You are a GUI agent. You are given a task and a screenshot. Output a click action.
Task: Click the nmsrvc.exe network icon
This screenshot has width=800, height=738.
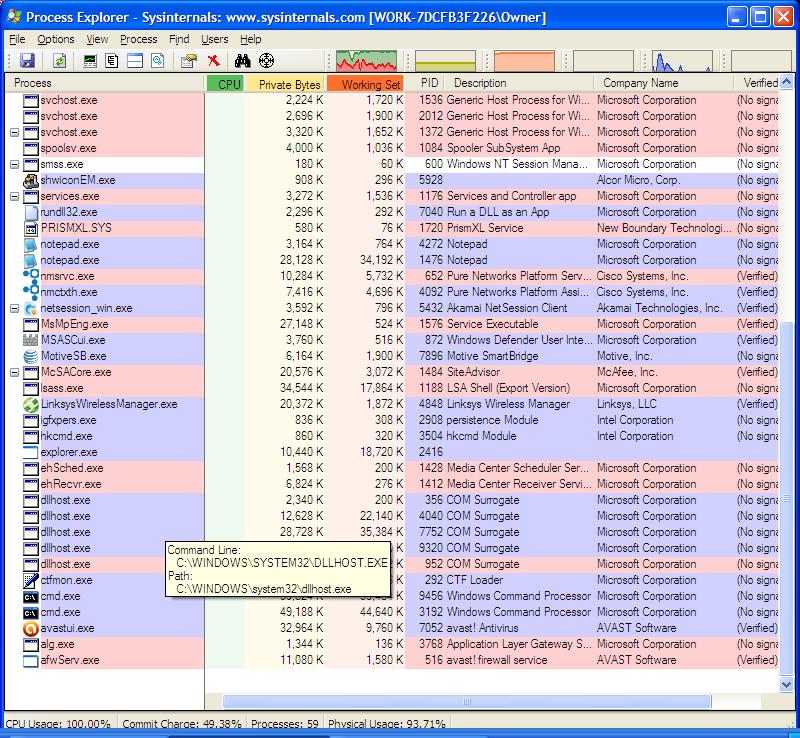(x=31, y=276)
